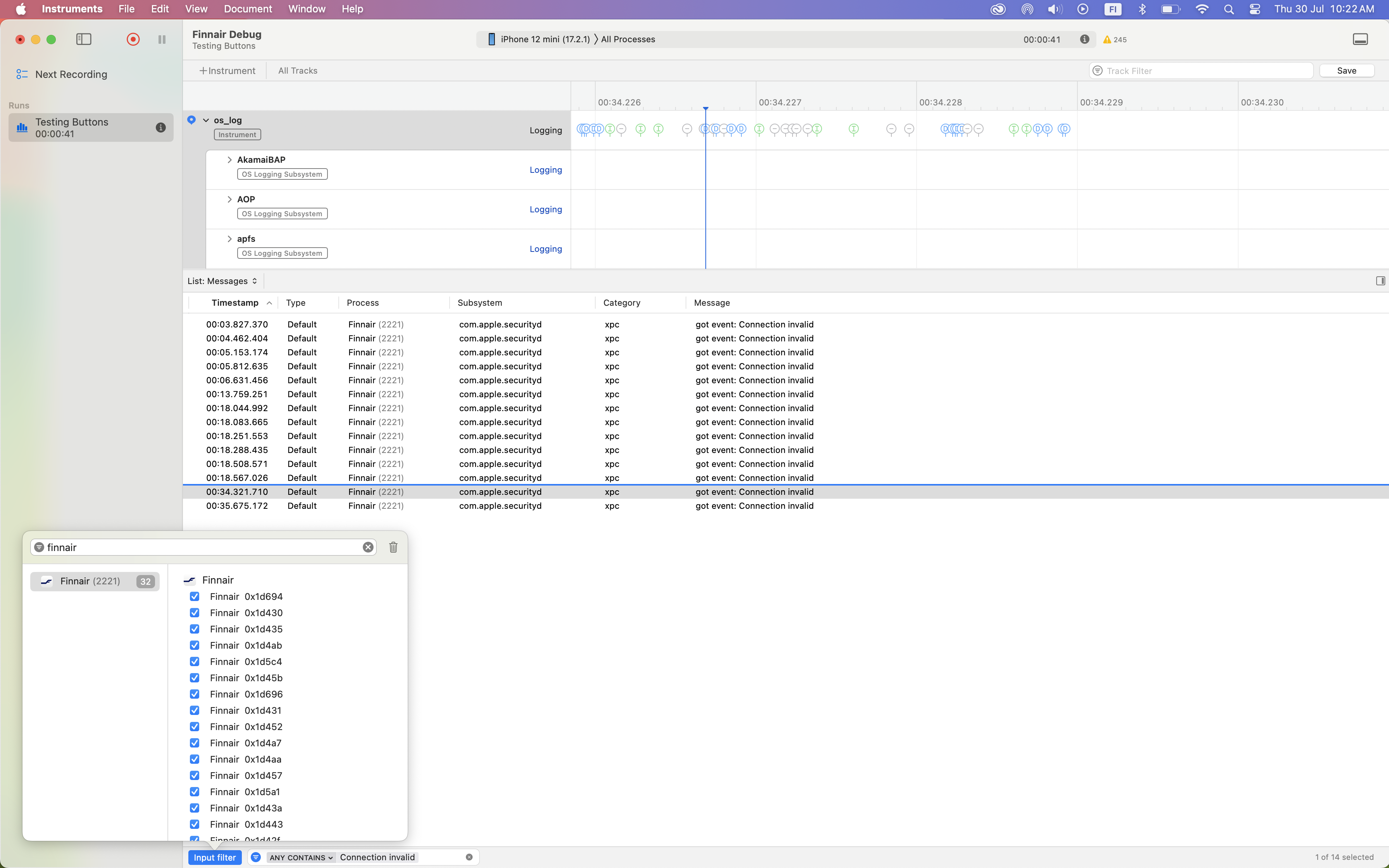Click the filter type icon in bottom bar
The image size is (1389, 868).
[x=256, y=857]
